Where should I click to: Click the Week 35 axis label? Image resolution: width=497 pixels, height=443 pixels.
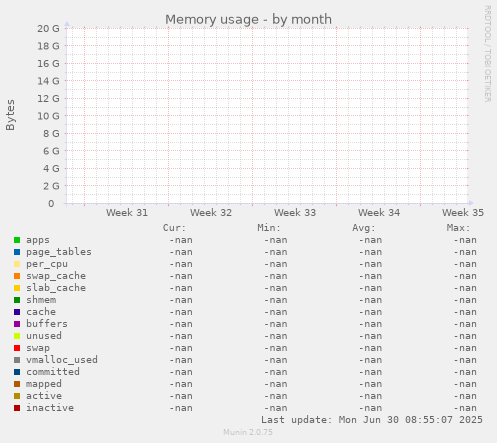(463, 213)
